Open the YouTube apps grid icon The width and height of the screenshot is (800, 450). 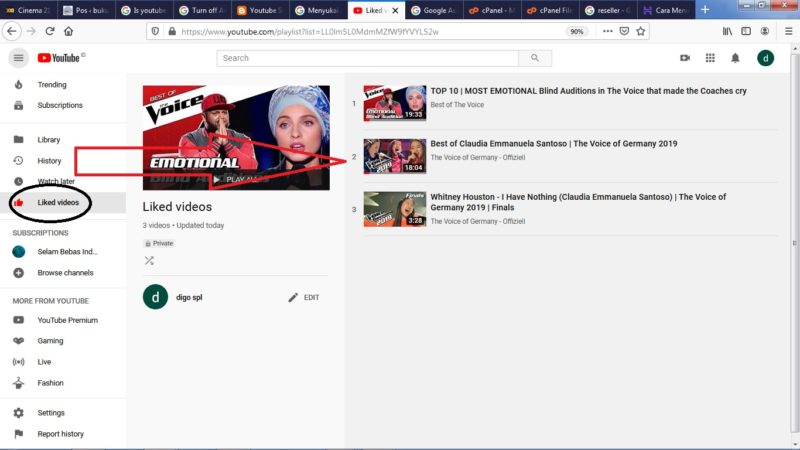point(710,58)
